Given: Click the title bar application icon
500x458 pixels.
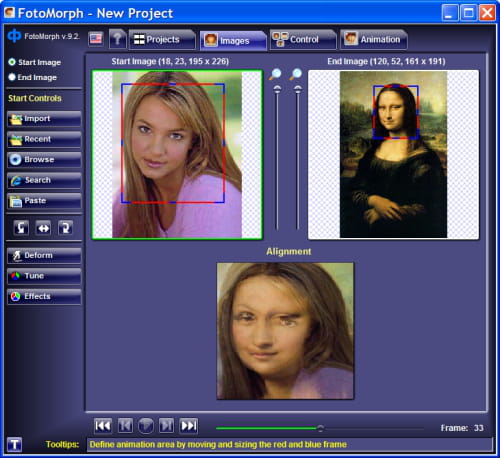Looking at the screenshot, I should click(9, 13).
